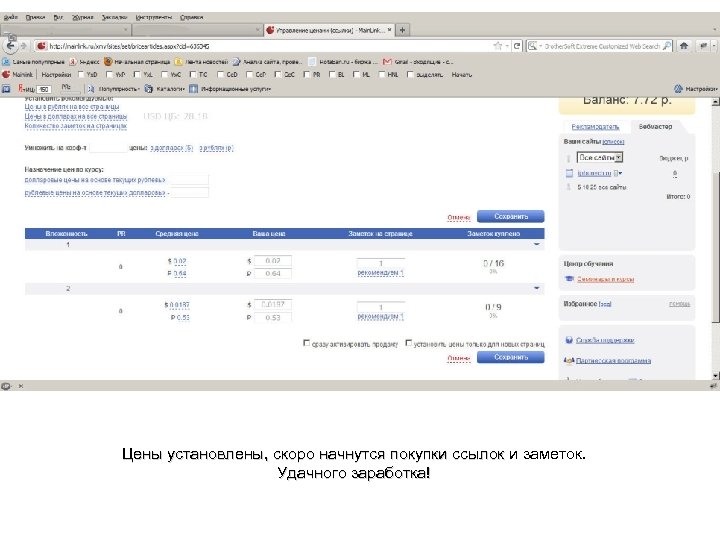Viewport: 720px width, 540px height.
Task: Toggle the YaD checkbox
Action: pyautogui.click(x=81, y=74)
